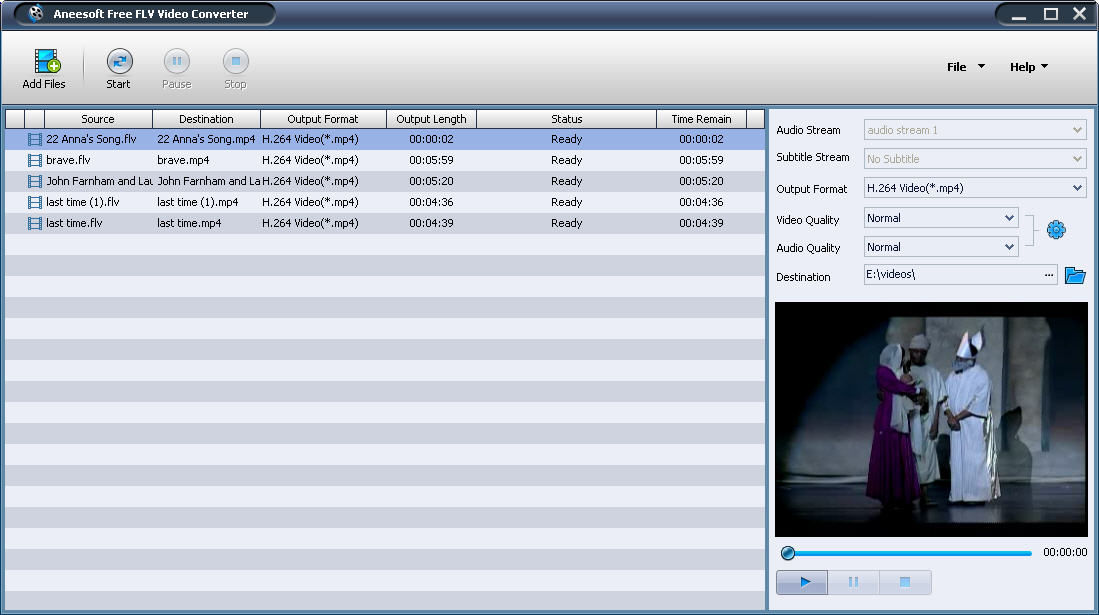1099x615 pixels.
Task: Click the preview seek slider handle
Action: click(788, 553)
